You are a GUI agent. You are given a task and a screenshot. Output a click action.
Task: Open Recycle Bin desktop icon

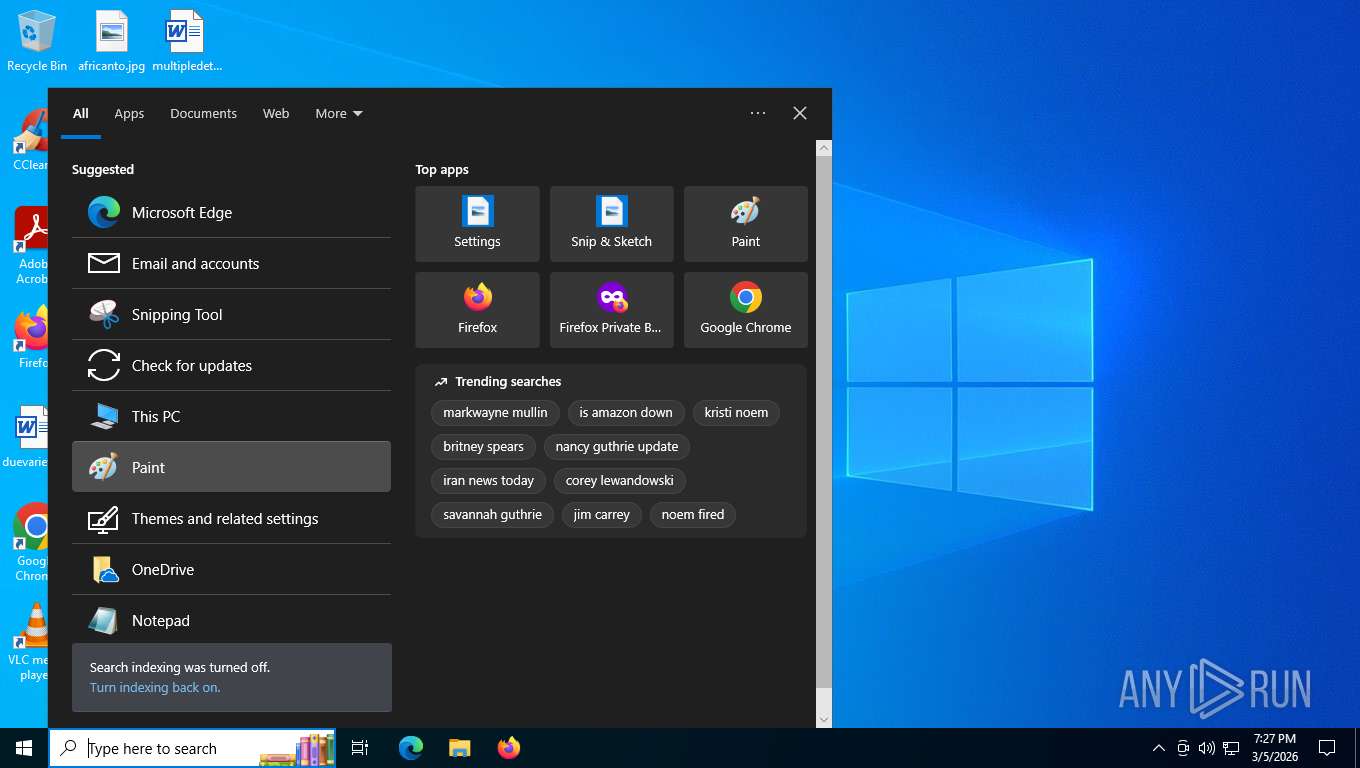(x=37, y=41)
